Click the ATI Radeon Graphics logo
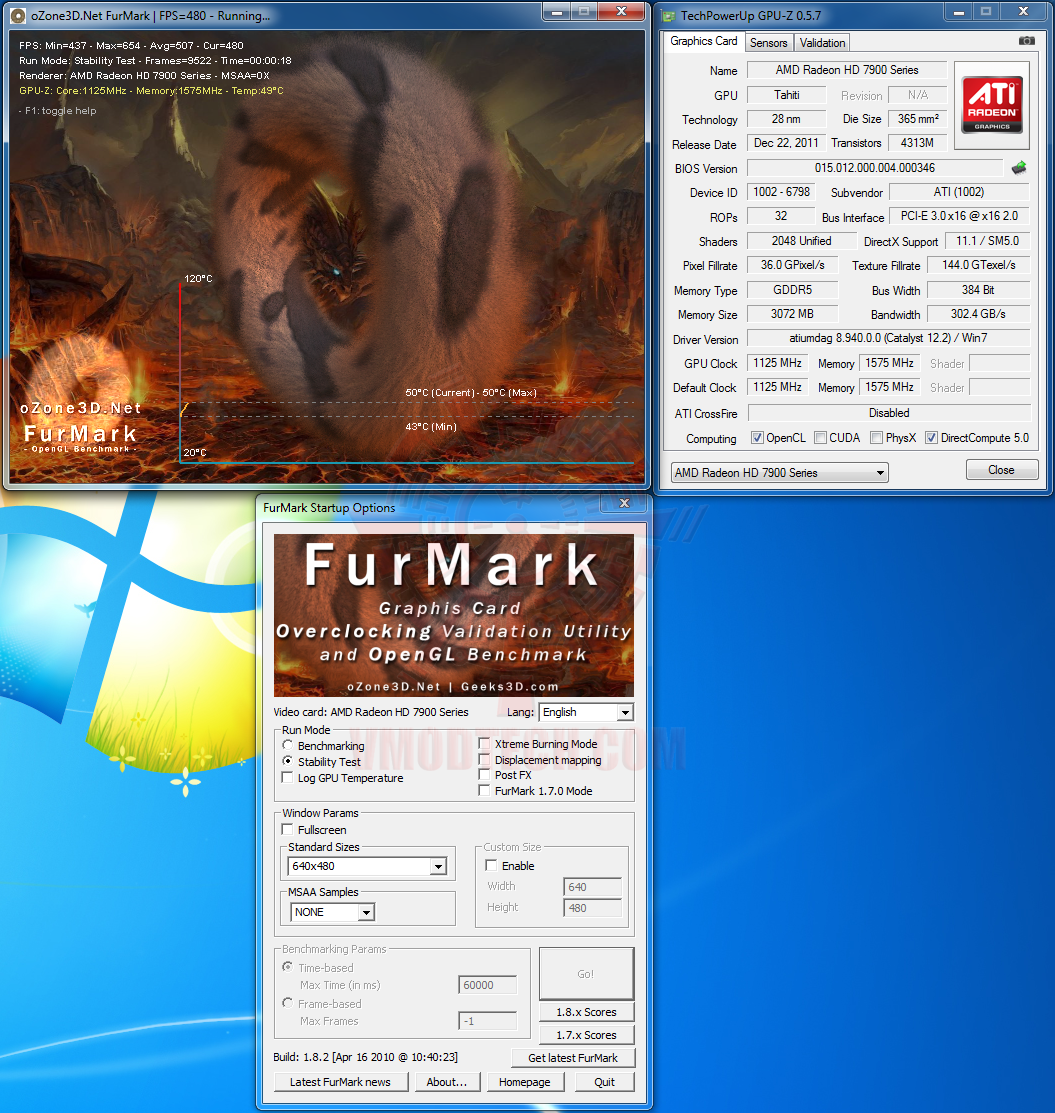 (x=992, y=105)
